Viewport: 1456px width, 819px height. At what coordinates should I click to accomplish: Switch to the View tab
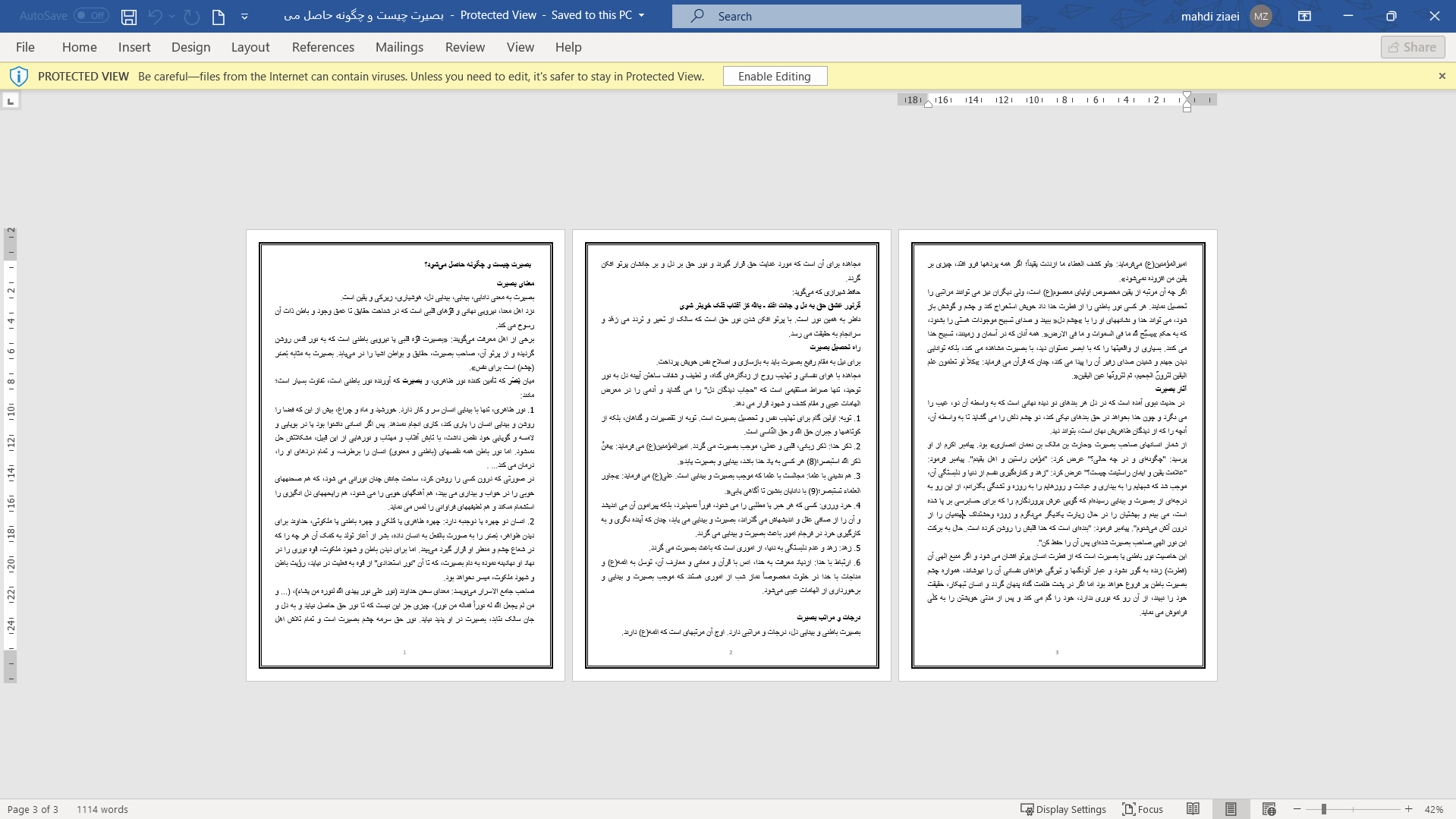(520, 47)
